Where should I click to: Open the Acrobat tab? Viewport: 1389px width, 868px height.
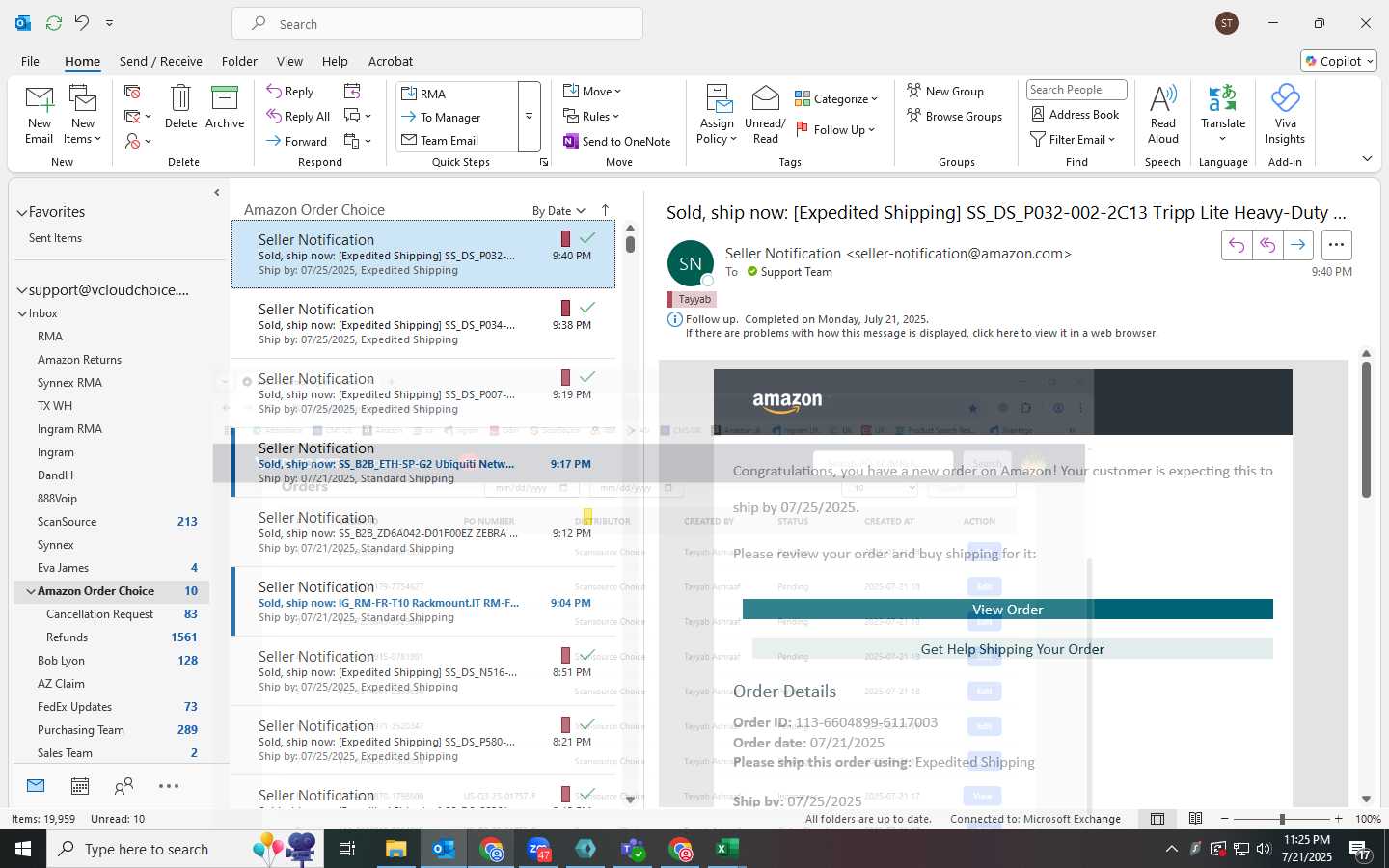(391, 61)
